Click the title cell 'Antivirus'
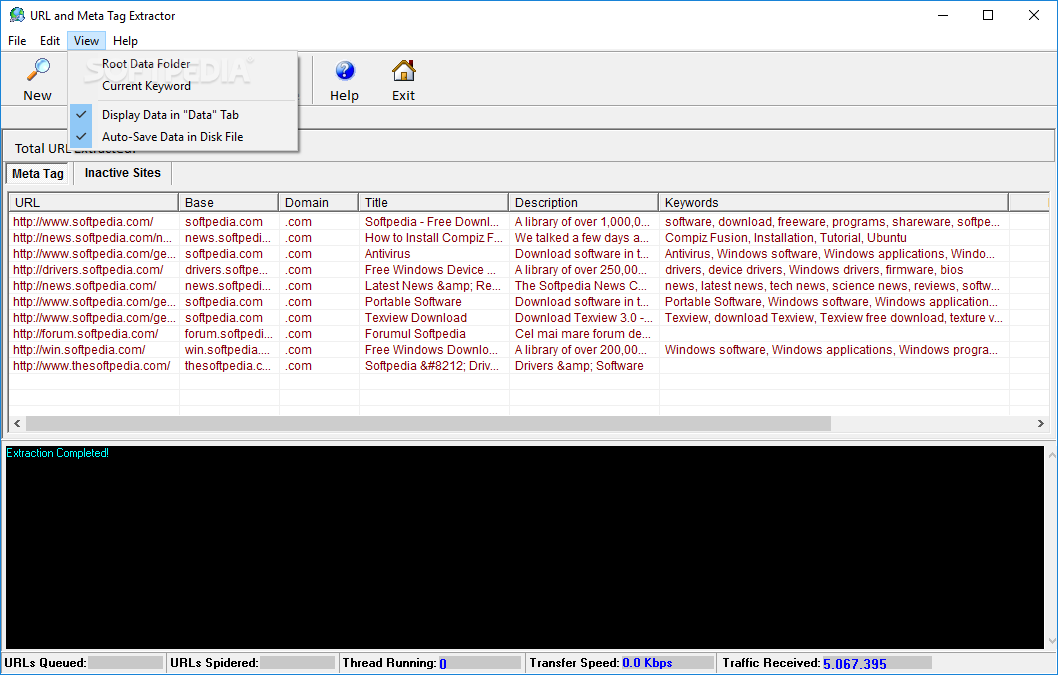The image size is (1058, 675). (387, 254)
